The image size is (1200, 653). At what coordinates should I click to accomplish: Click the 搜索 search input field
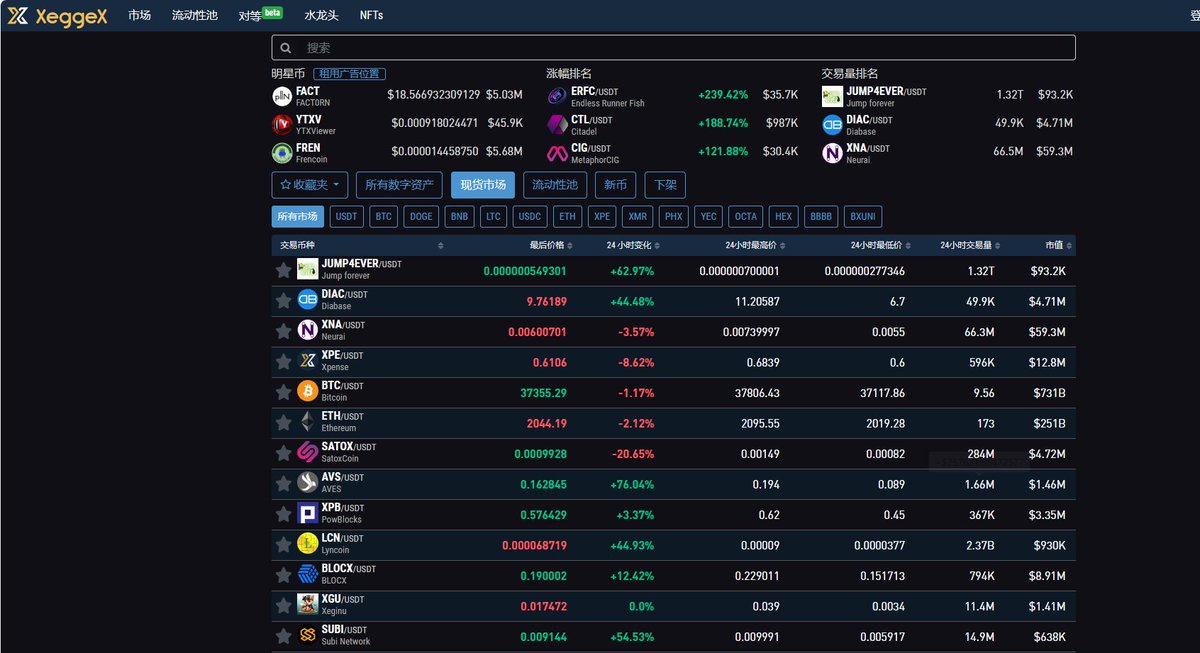674,48
